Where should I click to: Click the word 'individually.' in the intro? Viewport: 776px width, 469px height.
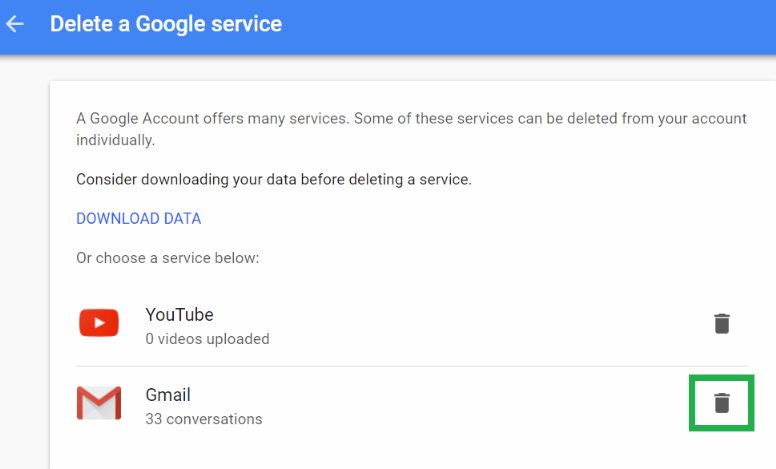tap(115, 140)
